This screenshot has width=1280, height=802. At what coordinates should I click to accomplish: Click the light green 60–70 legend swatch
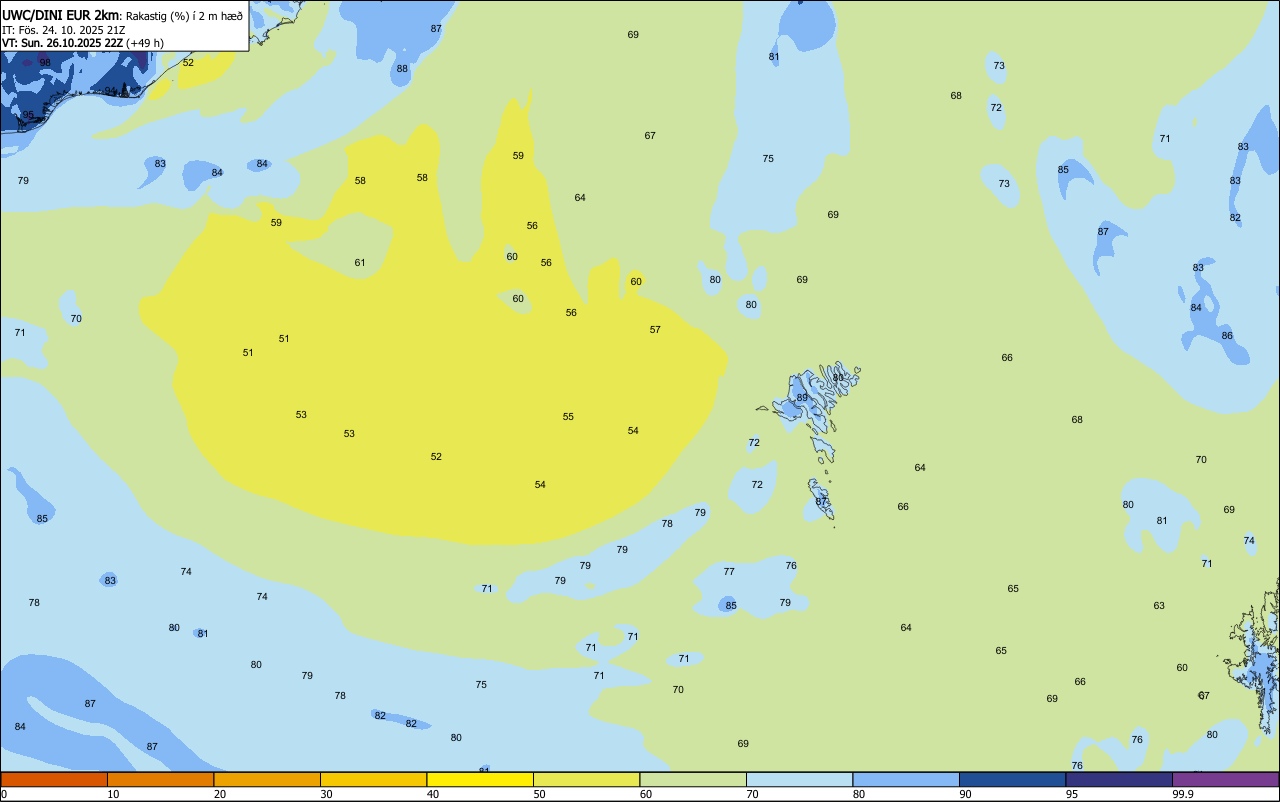tap(693, 779)
